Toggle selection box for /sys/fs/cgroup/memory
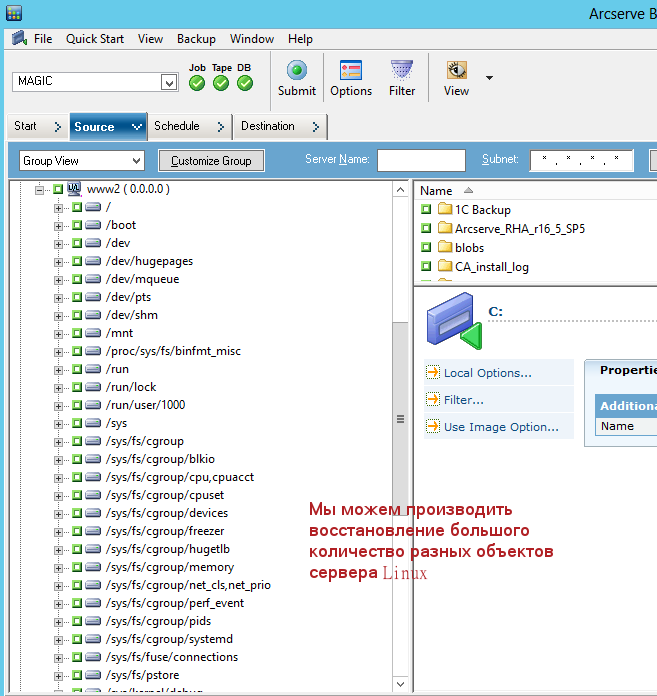Image resolution: width=657 pixels, height=696 pixels. (x=77, y=567)
